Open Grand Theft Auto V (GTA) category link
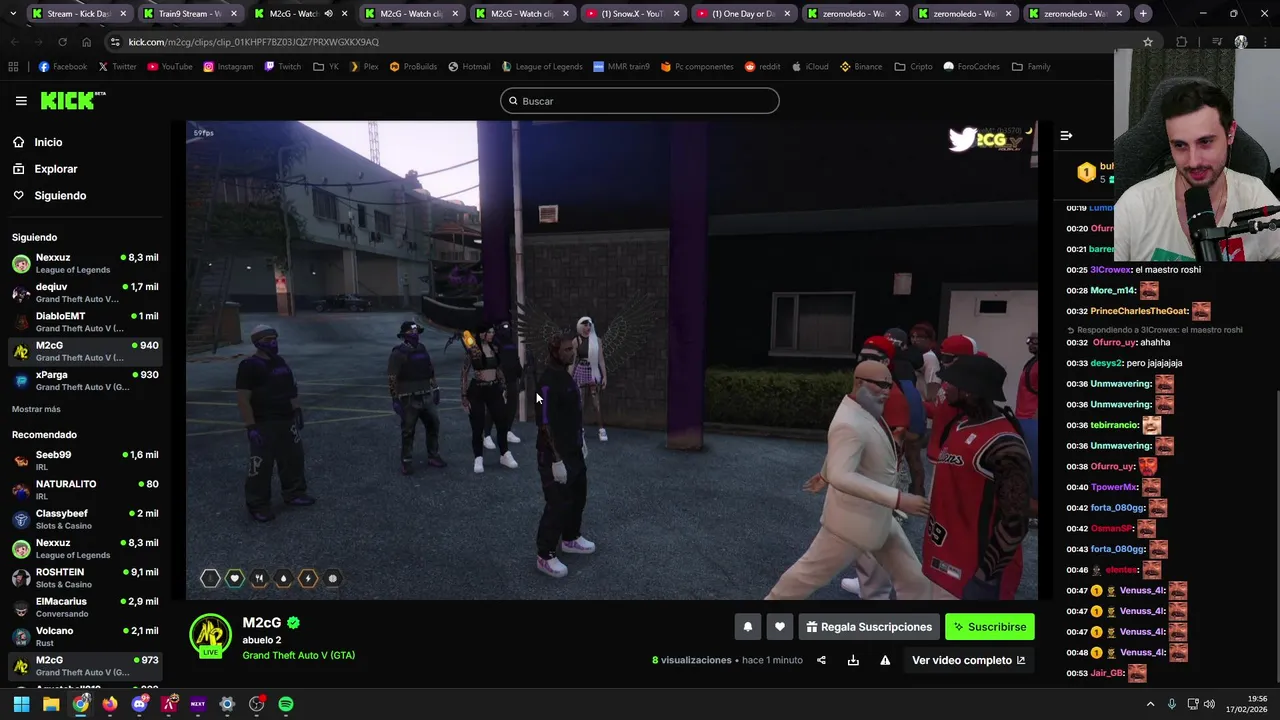1280x720 pixels. [x=298, y=655]
